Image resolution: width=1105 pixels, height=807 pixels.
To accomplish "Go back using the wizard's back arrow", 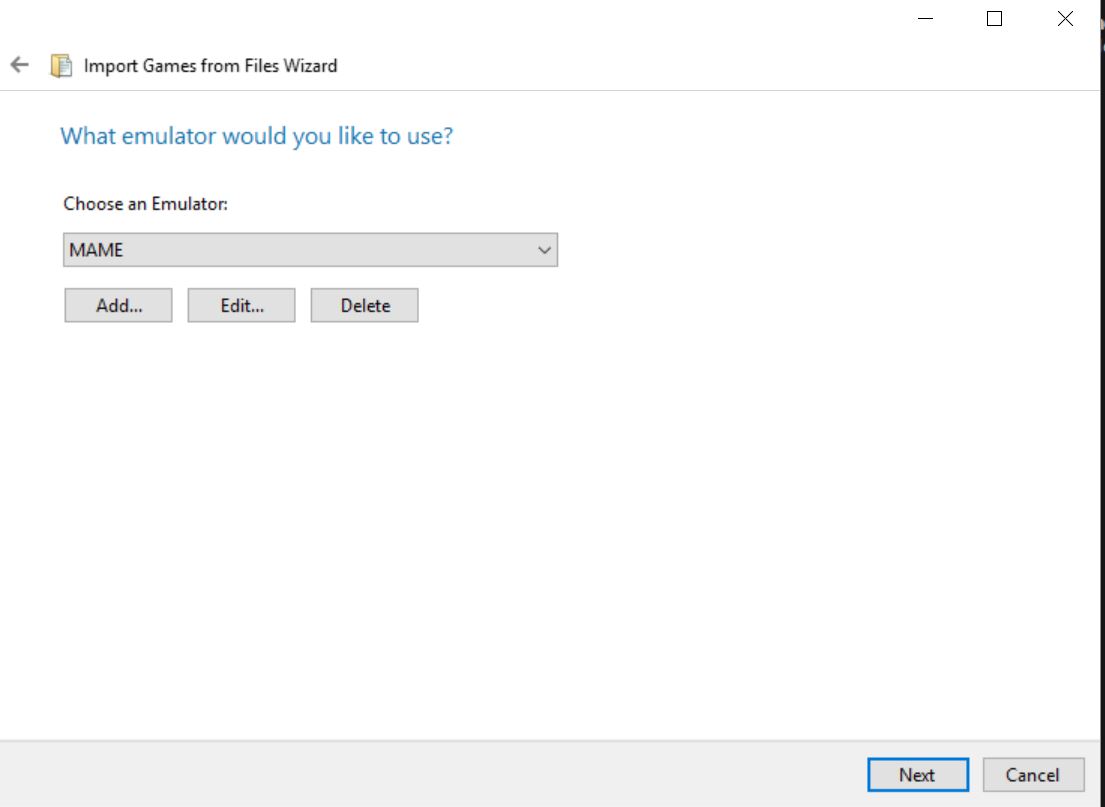I will click(x=19, y=65).
